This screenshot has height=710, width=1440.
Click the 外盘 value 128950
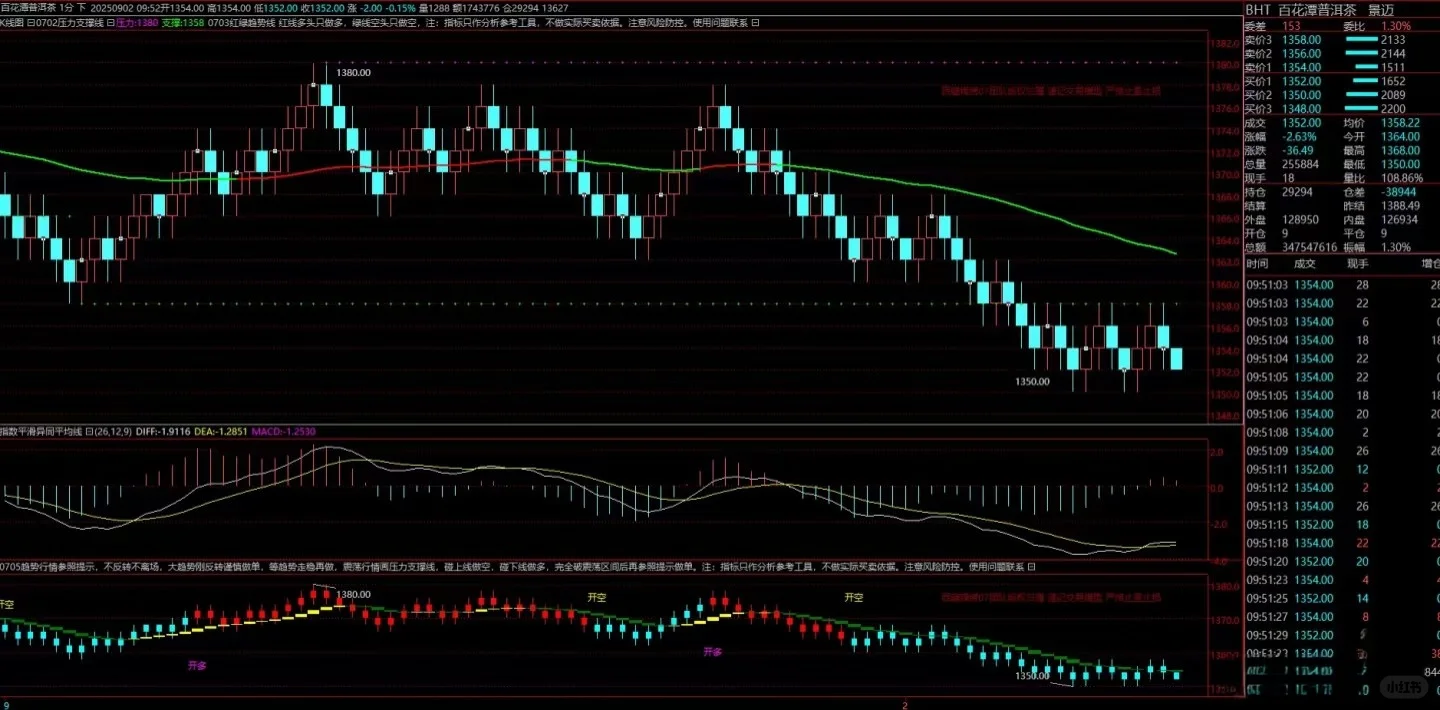(x=1301, y=220)
